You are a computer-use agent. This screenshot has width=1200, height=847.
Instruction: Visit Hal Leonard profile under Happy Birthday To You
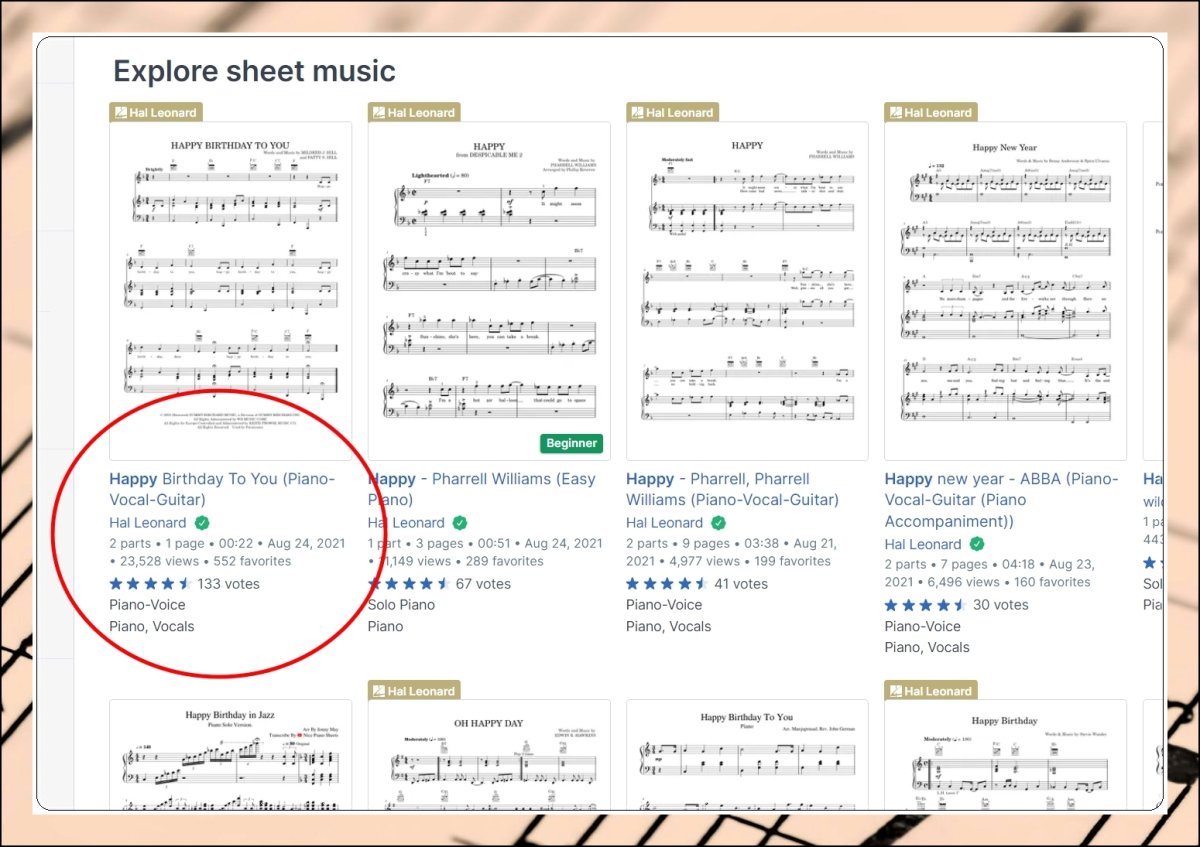coord(147,523)
